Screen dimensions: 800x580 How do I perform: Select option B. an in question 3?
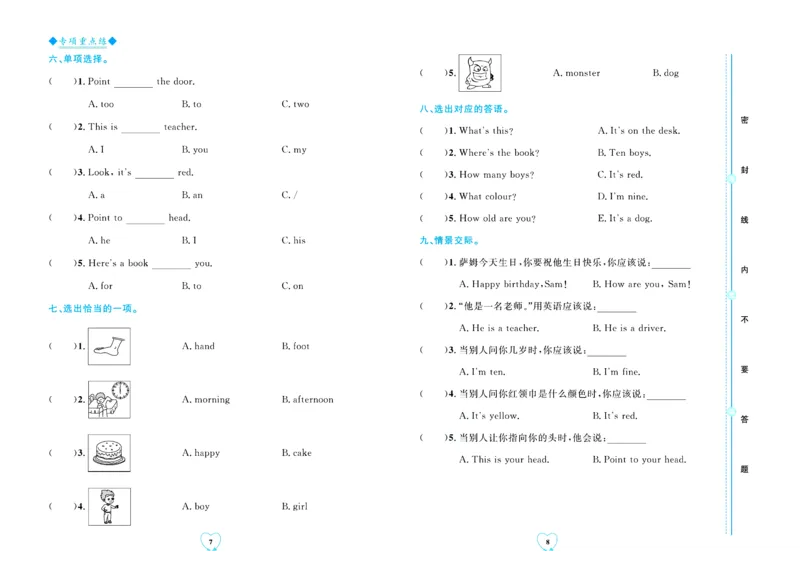[x=192, y=194]
